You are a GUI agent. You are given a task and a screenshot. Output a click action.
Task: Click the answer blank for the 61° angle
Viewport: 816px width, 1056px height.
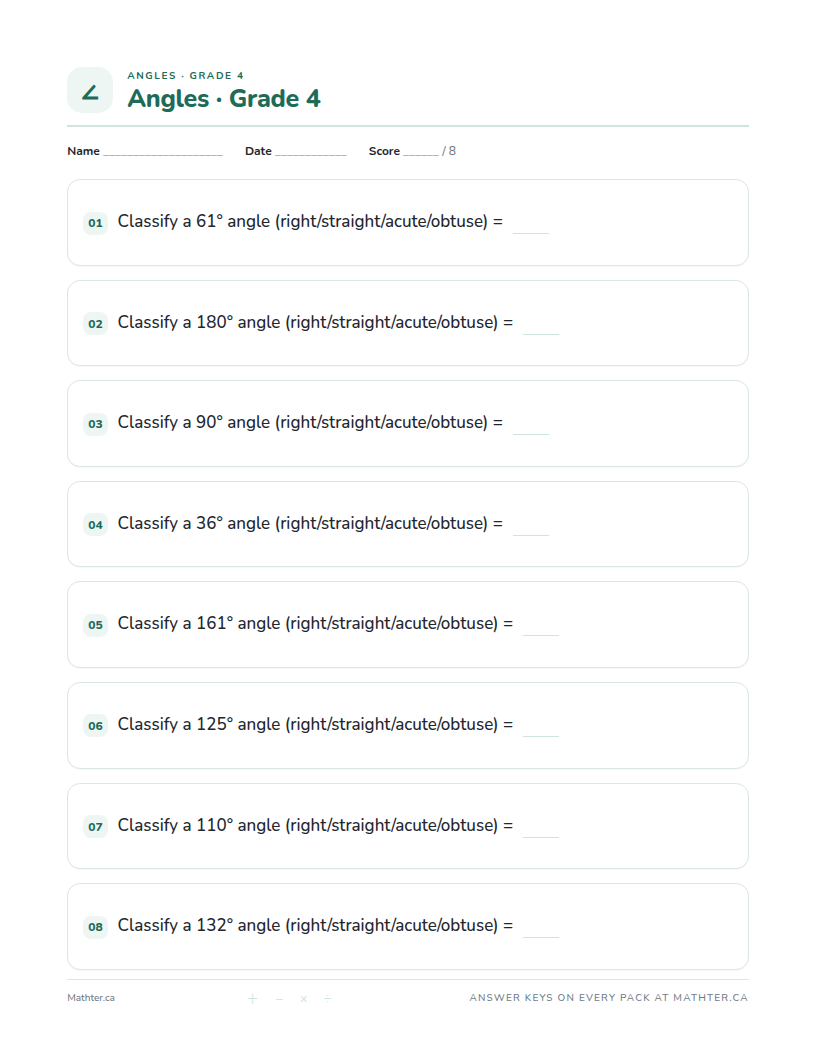click(x=531, y=232)
